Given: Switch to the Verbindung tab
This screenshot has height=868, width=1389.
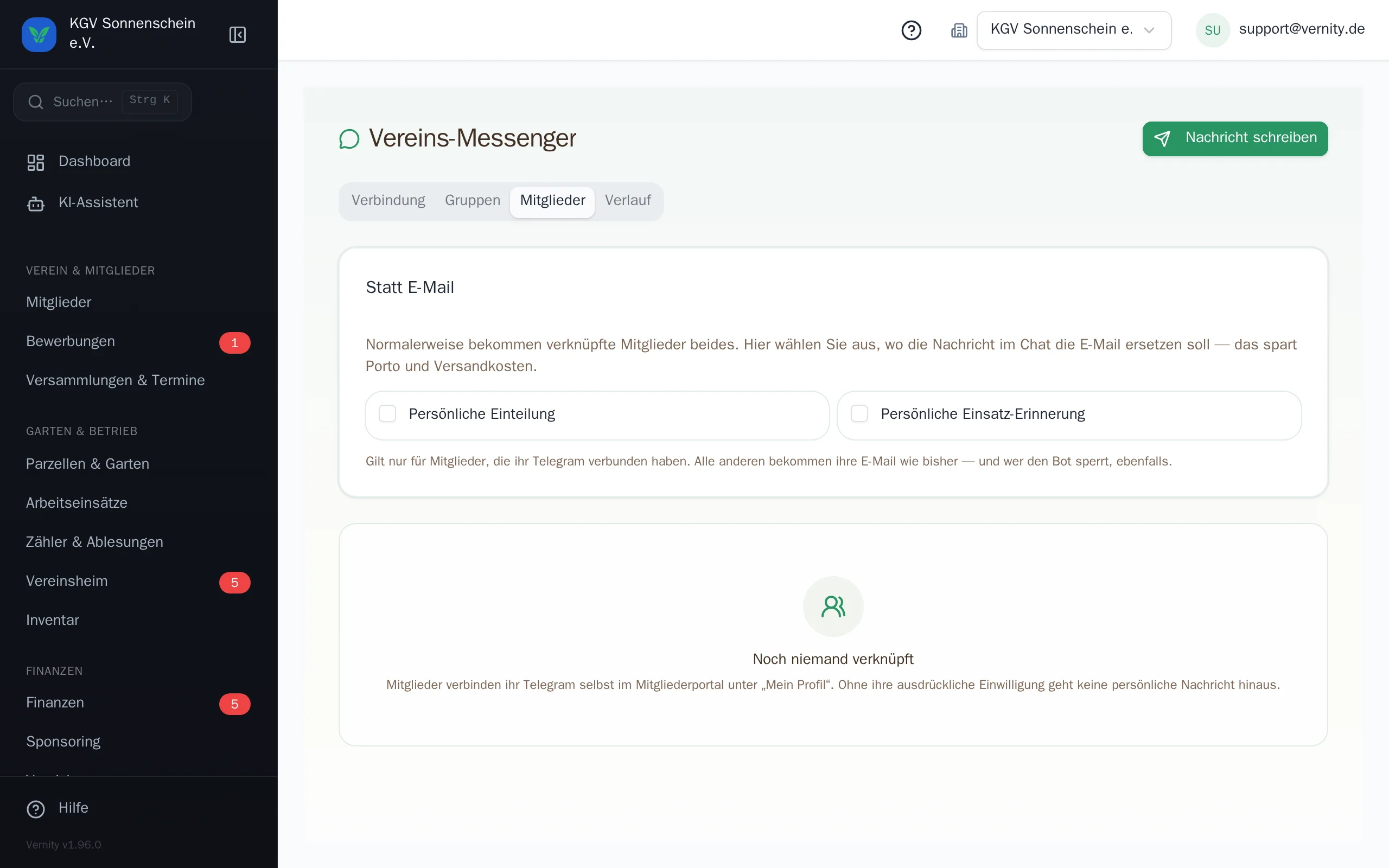Looking at the screenshot, I should coord(388,200).
